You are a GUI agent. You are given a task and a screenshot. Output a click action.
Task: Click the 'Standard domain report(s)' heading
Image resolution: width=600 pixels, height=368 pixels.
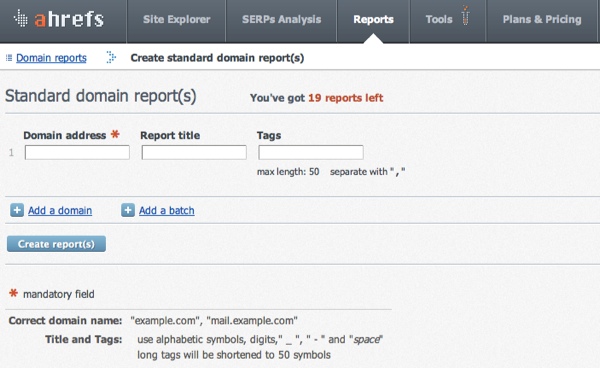(101, 96)
